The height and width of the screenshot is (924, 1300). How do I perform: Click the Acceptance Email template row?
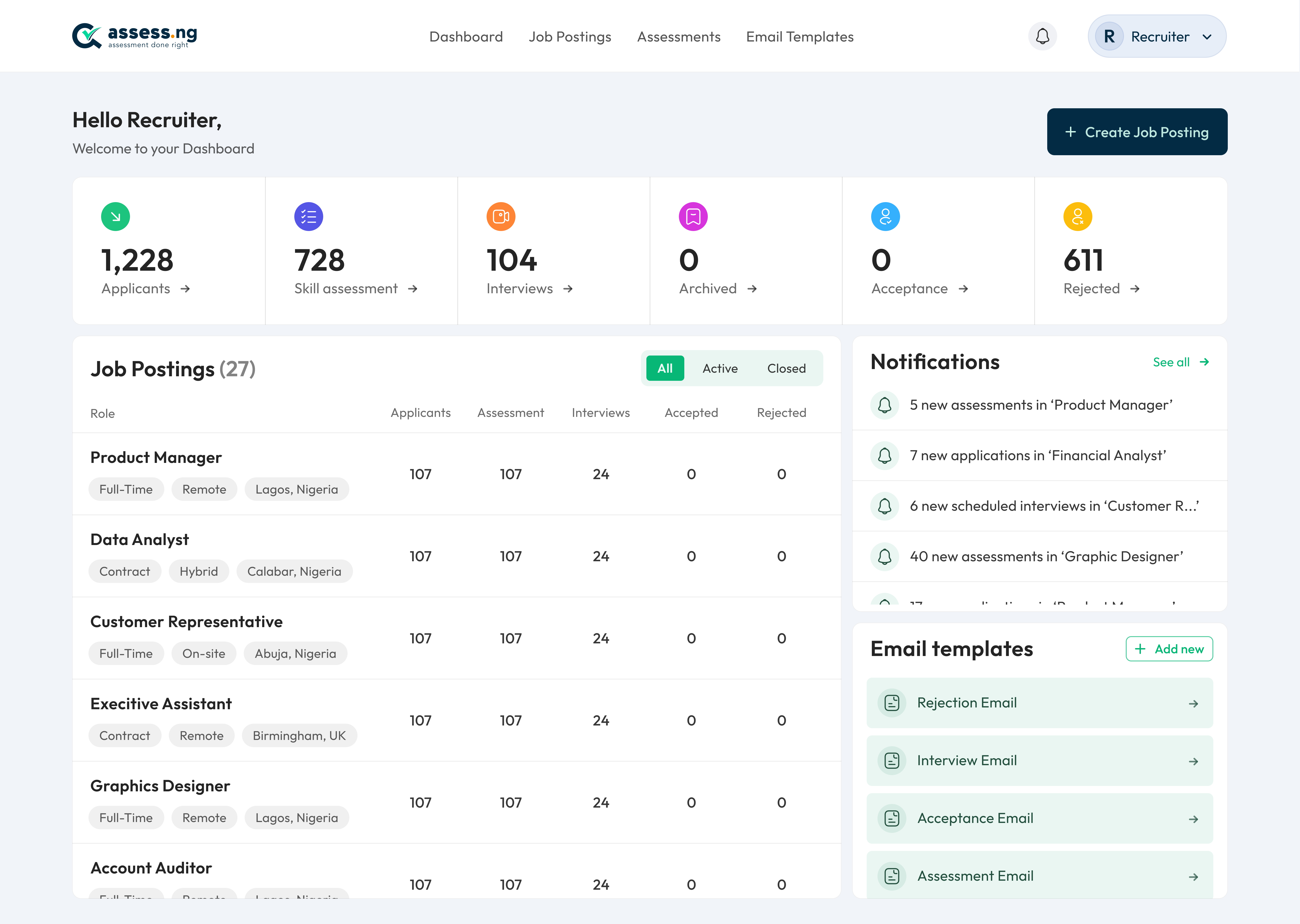coord(1039,819)
